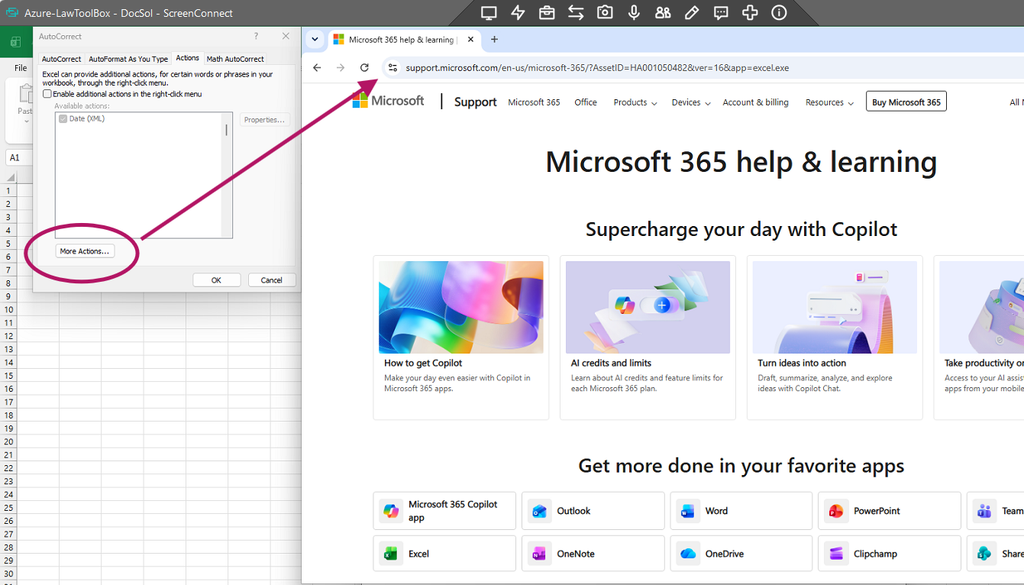Open the Office nav link
This screenshot has width=1024, height=585.
586,103
